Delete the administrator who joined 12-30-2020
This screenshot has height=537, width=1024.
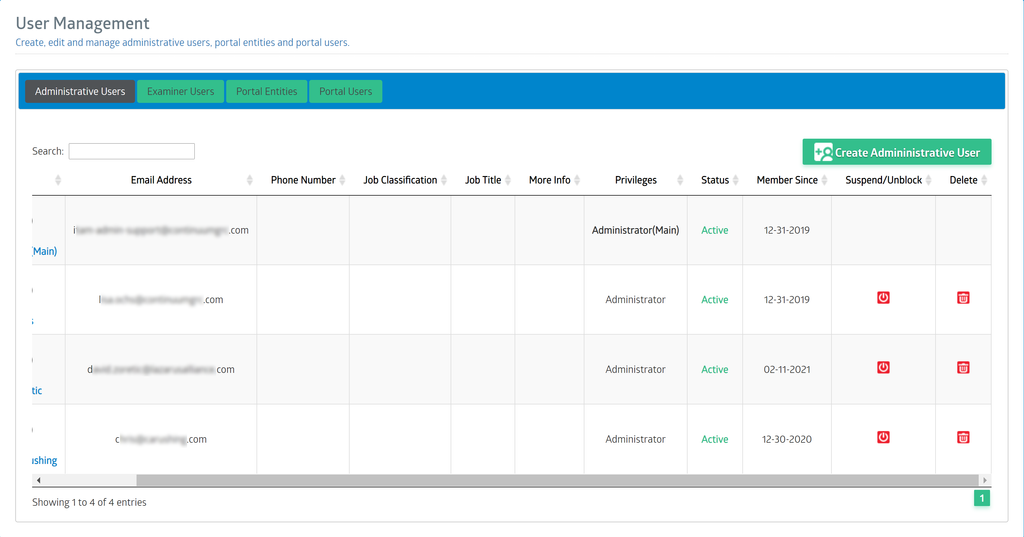[x=963, y=438]
